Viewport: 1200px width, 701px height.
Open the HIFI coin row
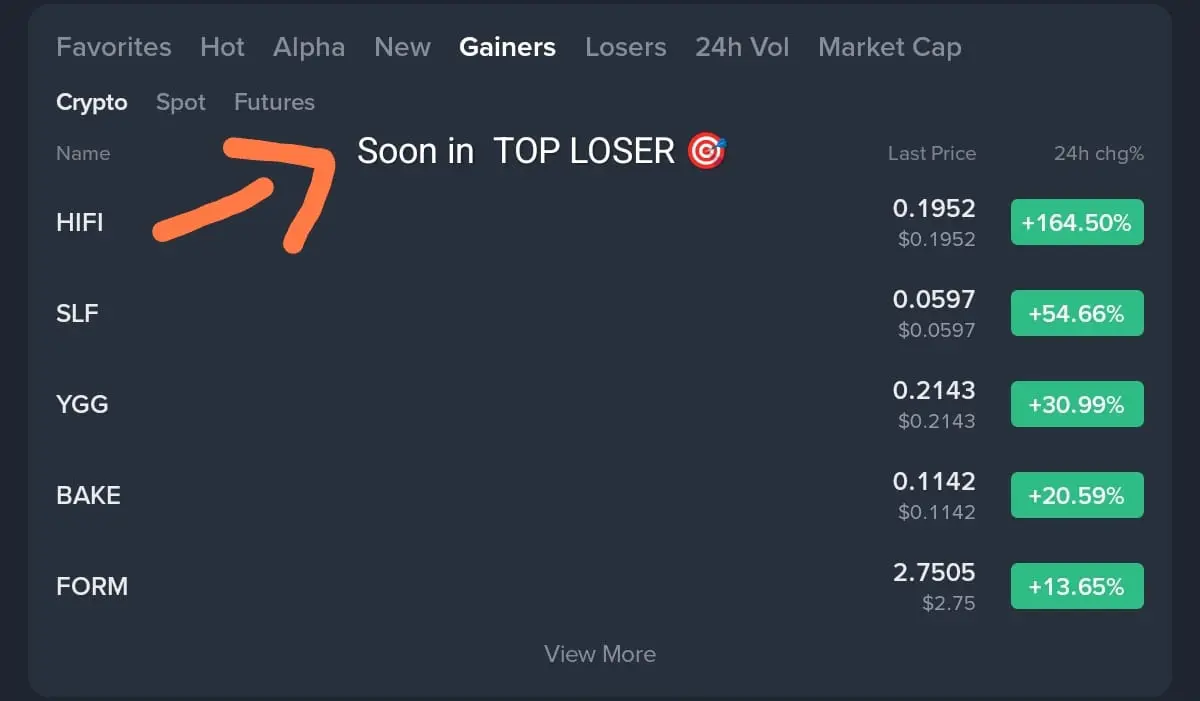pos(600,222)
